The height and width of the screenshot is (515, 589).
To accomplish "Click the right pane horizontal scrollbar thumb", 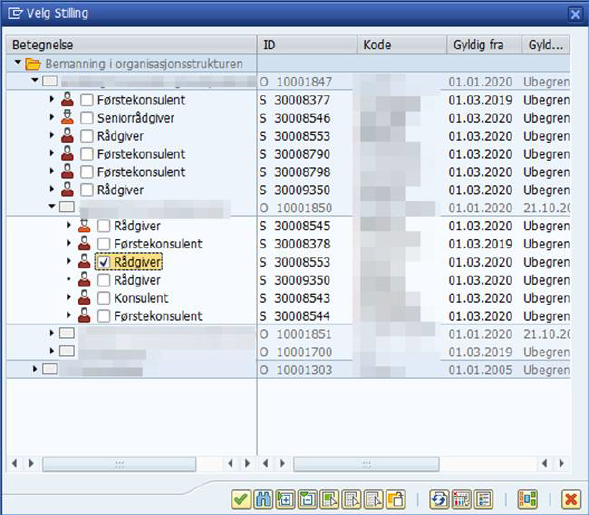I will click(x=366, y=464).
